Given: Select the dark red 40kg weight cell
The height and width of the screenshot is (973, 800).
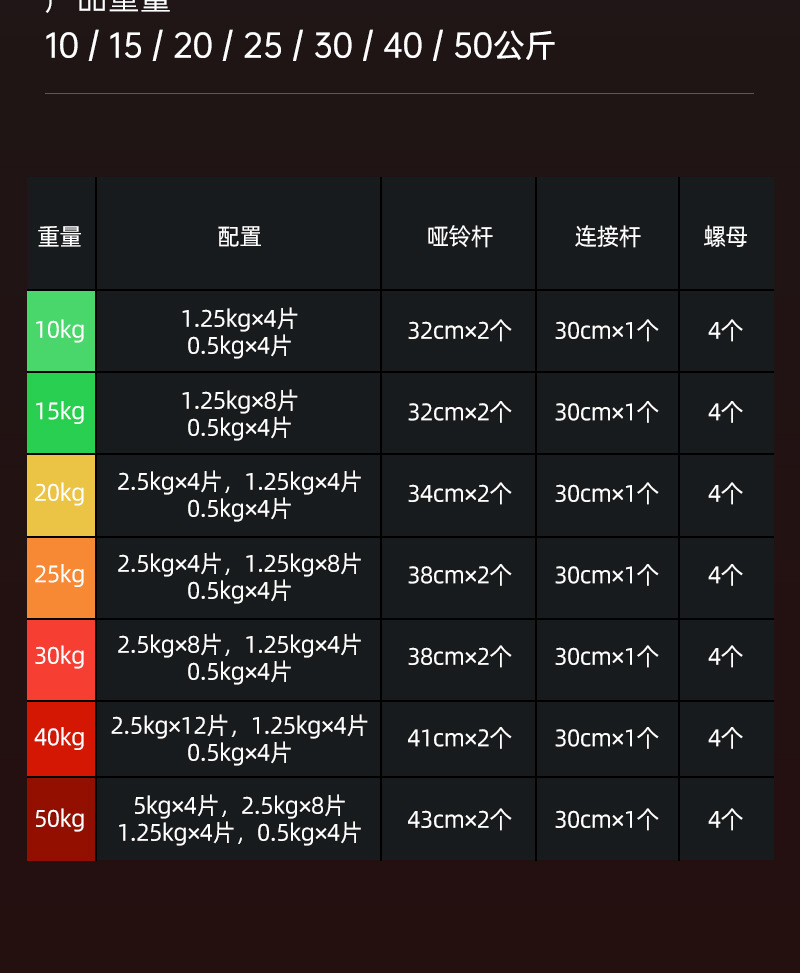Looking at the screenshot, I should [x=61, y=738].
